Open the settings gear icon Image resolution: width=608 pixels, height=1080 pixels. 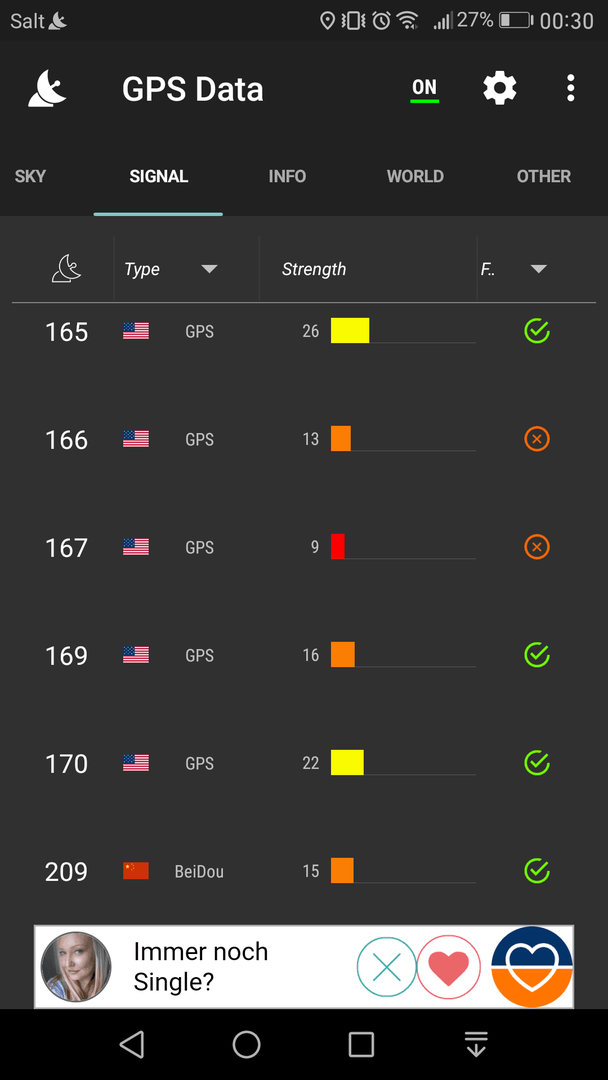[x=499, y=89]
